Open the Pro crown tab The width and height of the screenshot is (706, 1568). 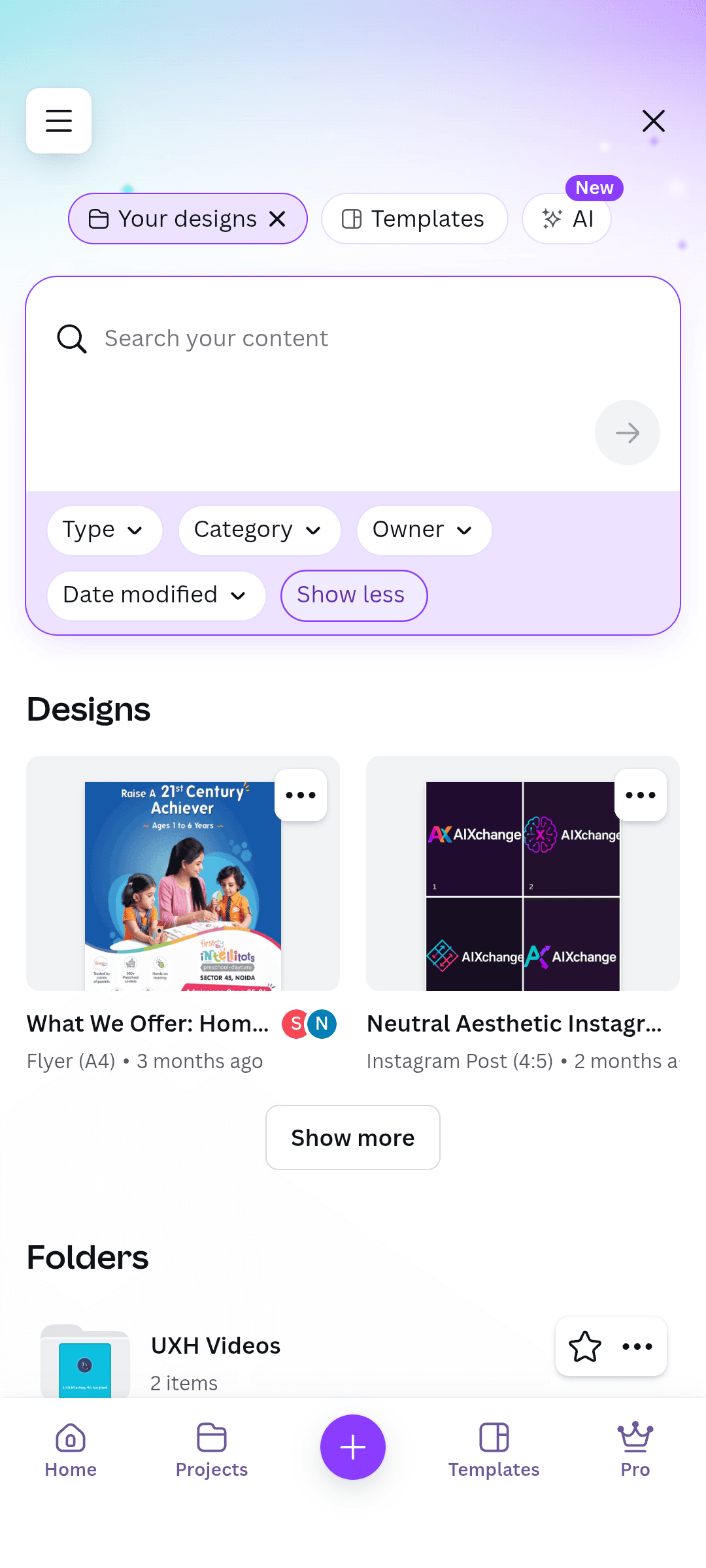(x=635, y=1450)
